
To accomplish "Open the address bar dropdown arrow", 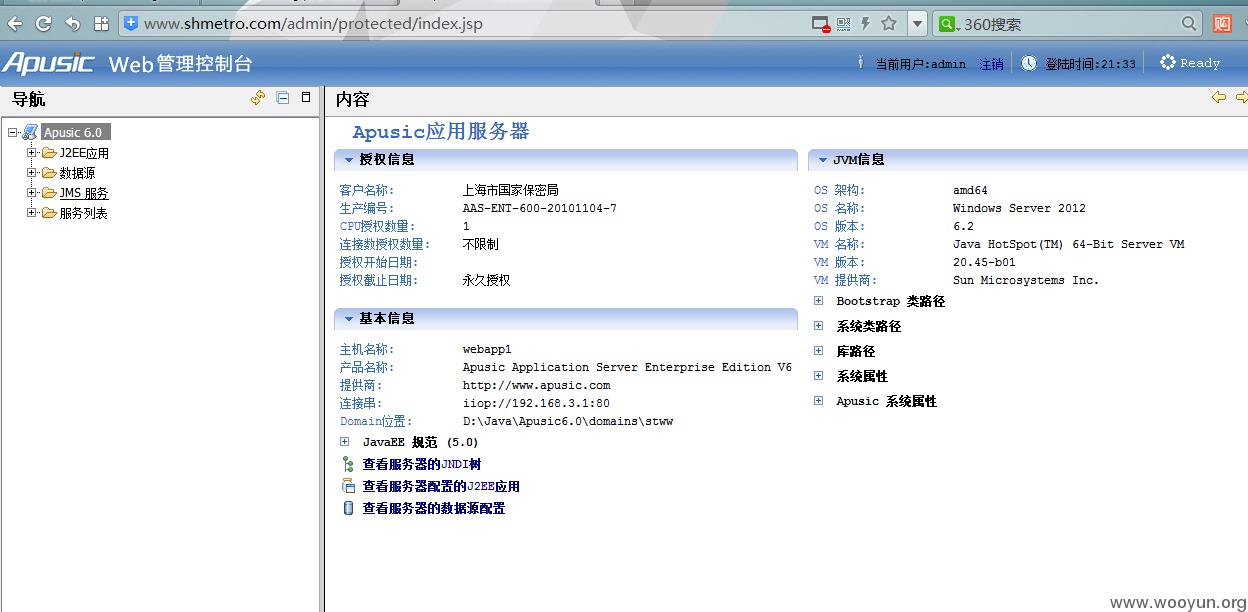I will click(x=917, y=23).
